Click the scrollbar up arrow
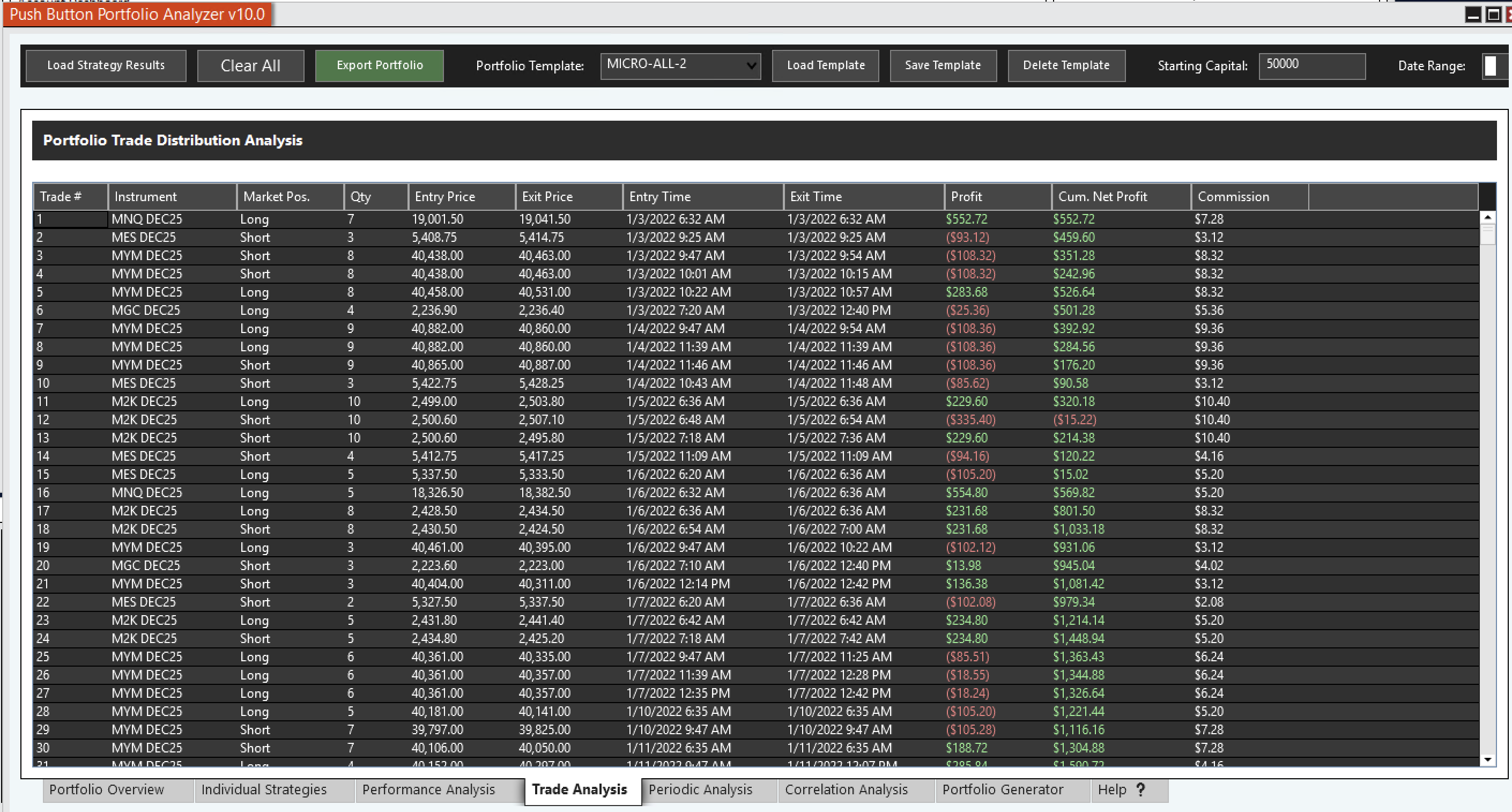The width and height of the screenshot is (1512, 812). point(1487,217)
